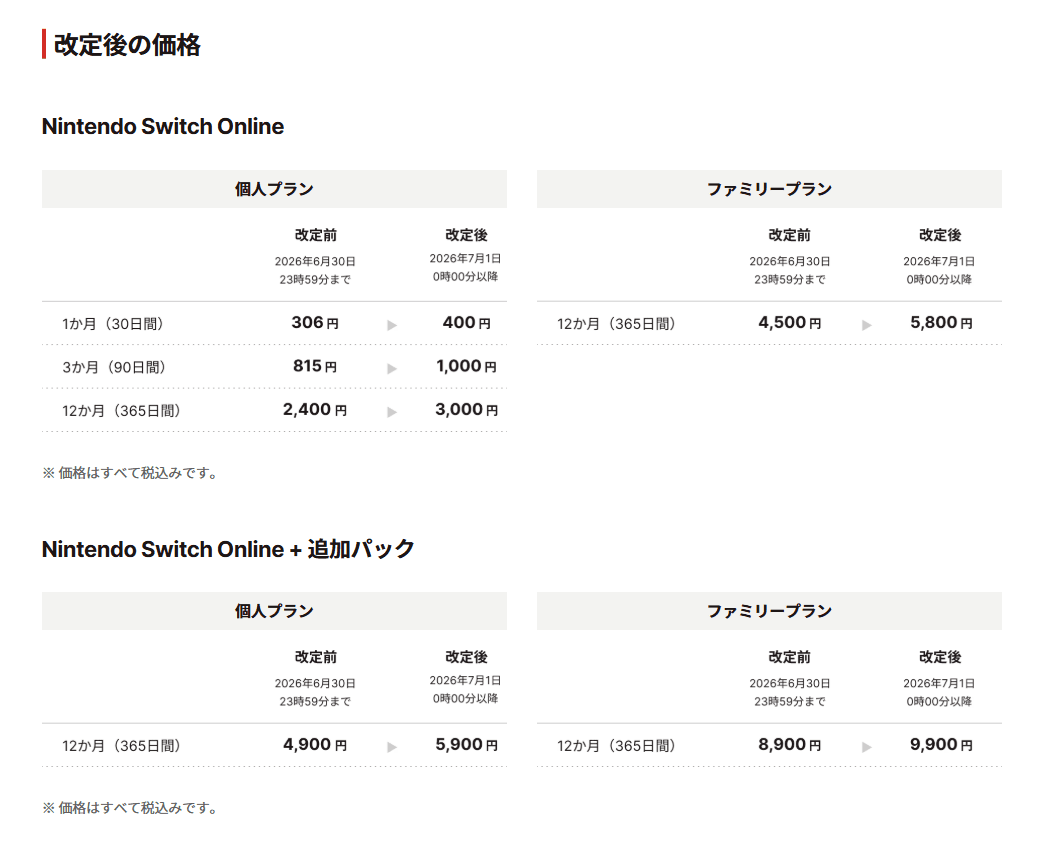Click ファミリープラン header in Nintendo Switch Online table

(769, 189)
